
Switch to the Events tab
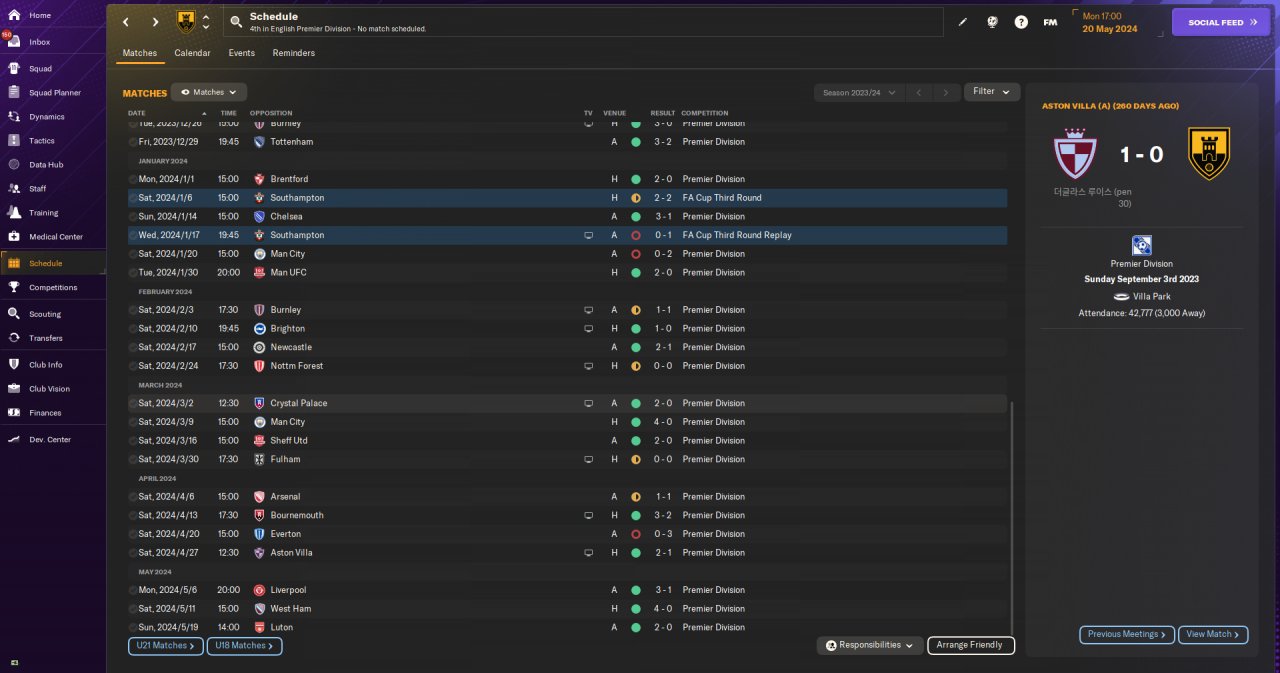coord(241,53)
